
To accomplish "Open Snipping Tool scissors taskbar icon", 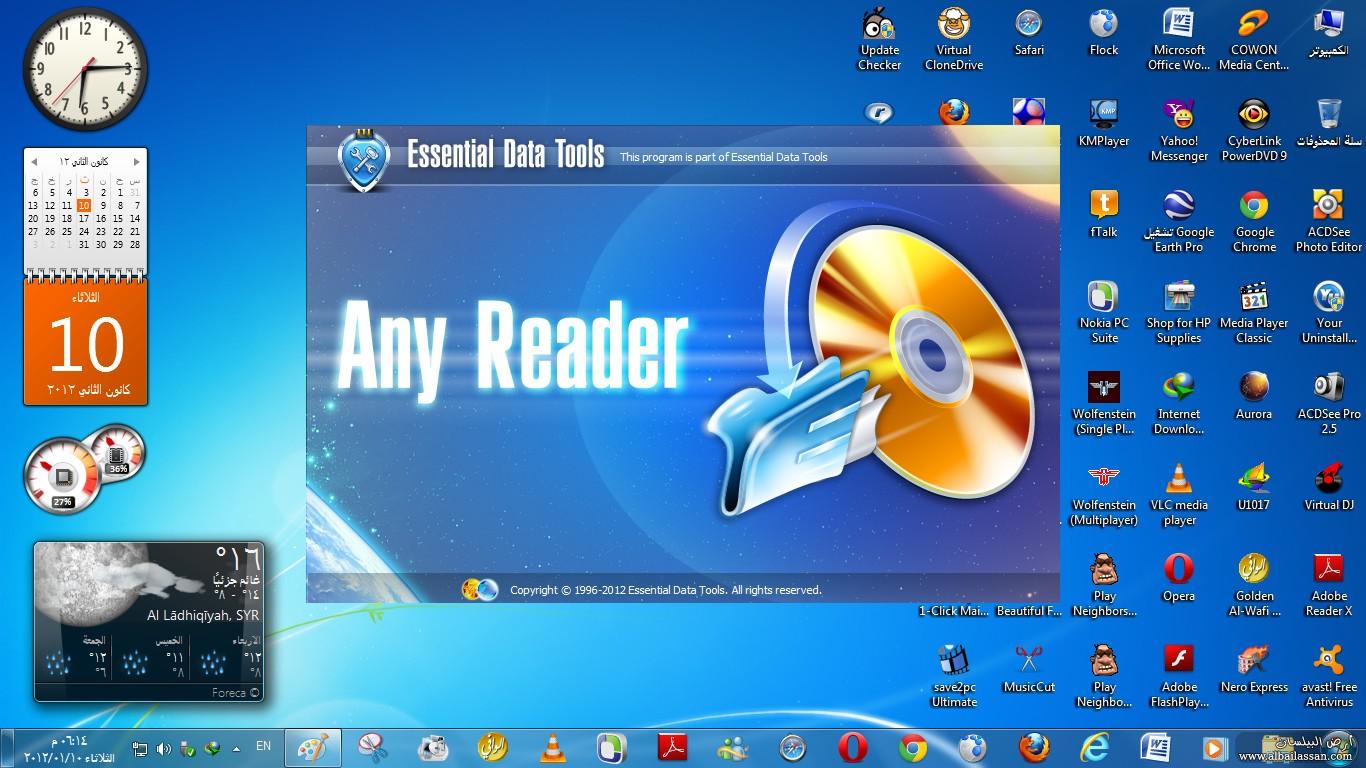I will click(x=373, y=748).
